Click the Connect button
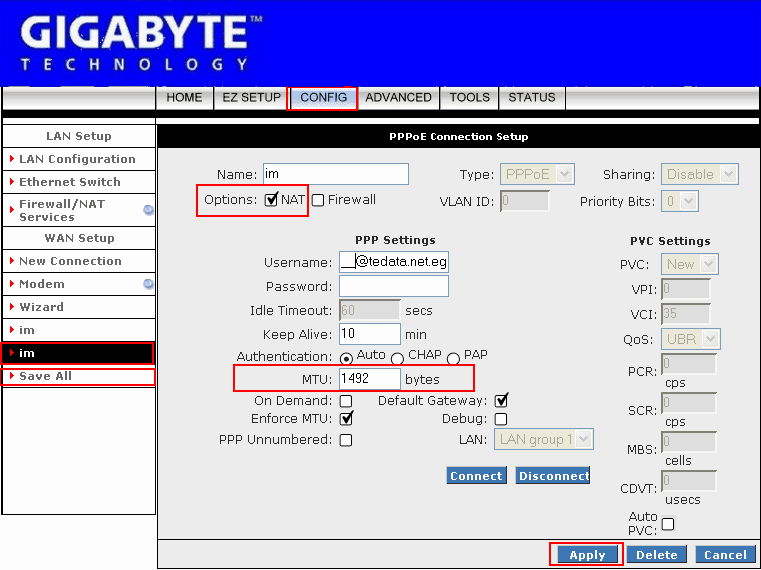The image size is (761, 570). tap(476, 476)
